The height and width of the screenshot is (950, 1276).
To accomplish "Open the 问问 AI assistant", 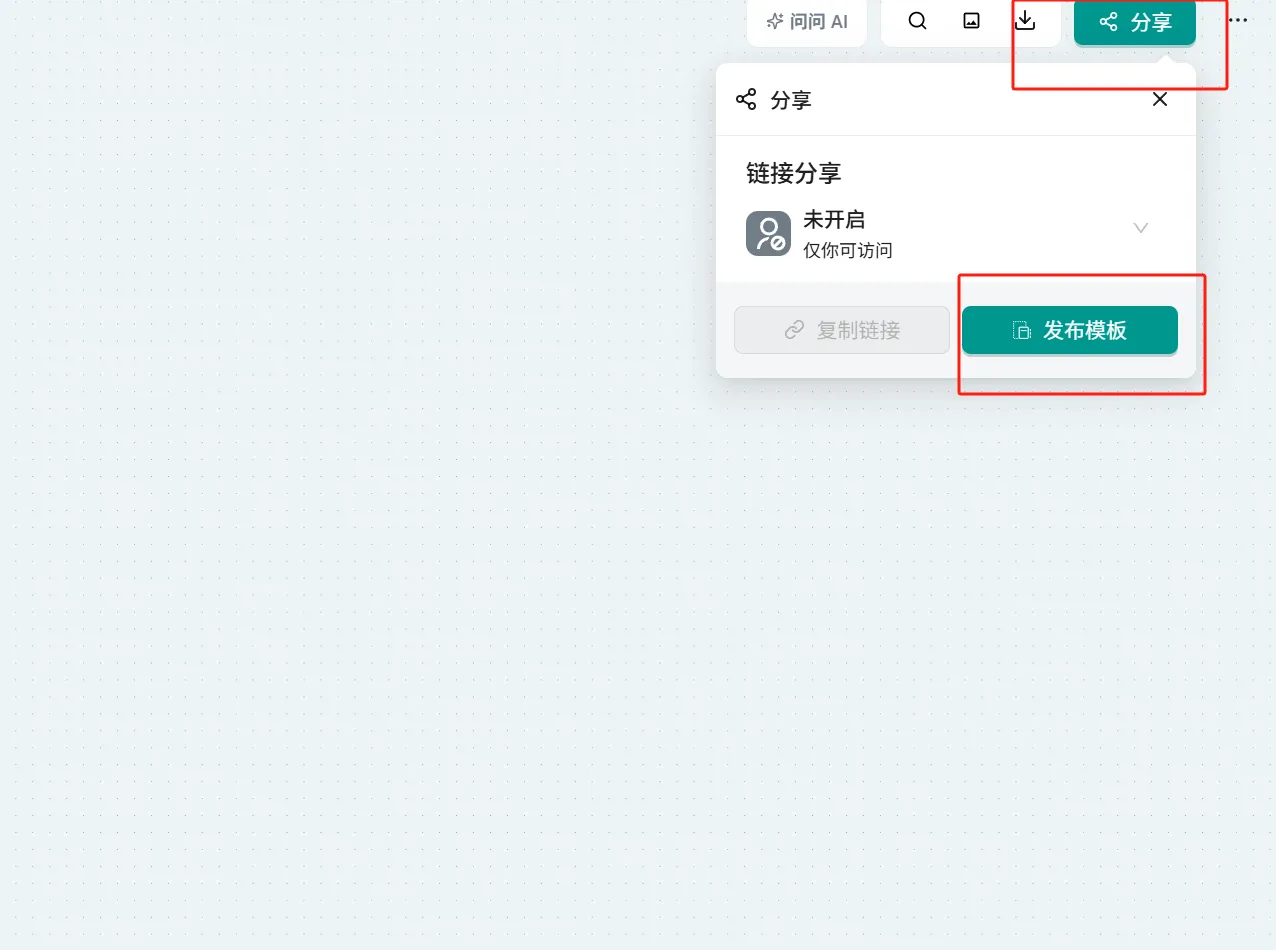I will point(807,22).
